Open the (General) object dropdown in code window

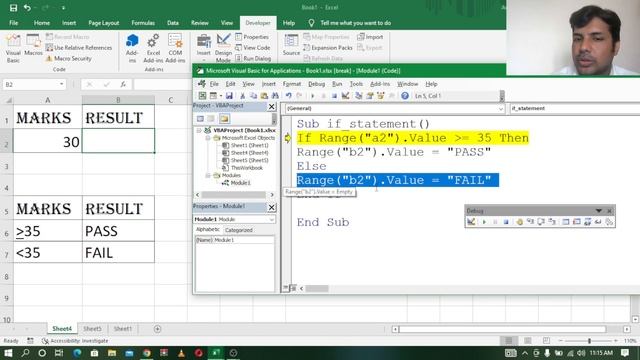(500, 109)
